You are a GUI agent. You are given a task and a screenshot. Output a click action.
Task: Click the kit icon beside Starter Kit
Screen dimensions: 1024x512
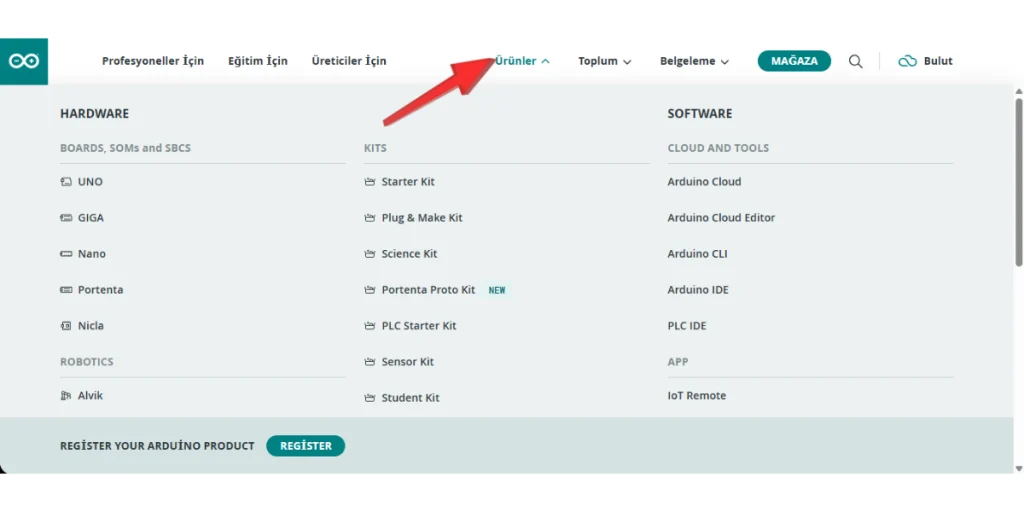pos(370,182)
